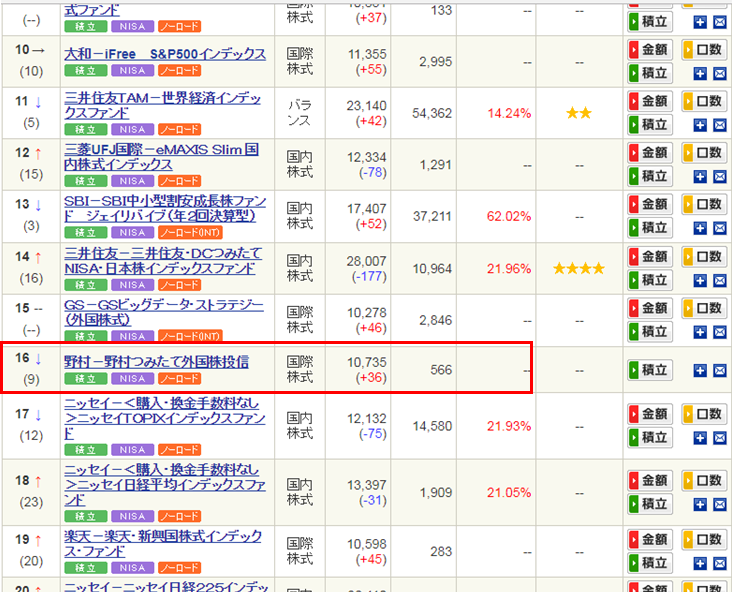
Task: Click 金額 button for 三井住友TAM-世界経済インデックス
Action: [650, 101]
